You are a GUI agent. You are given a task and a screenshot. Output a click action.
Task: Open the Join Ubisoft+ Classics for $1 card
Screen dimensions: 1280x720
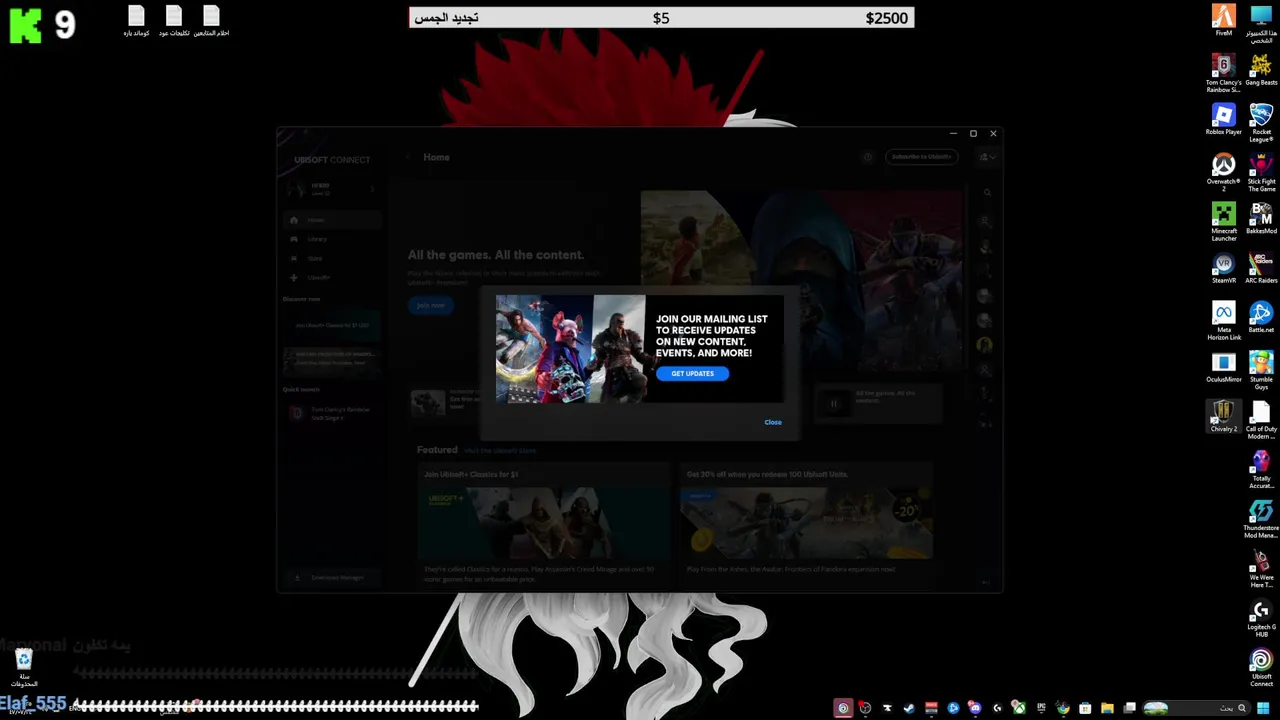click(544, 524)
